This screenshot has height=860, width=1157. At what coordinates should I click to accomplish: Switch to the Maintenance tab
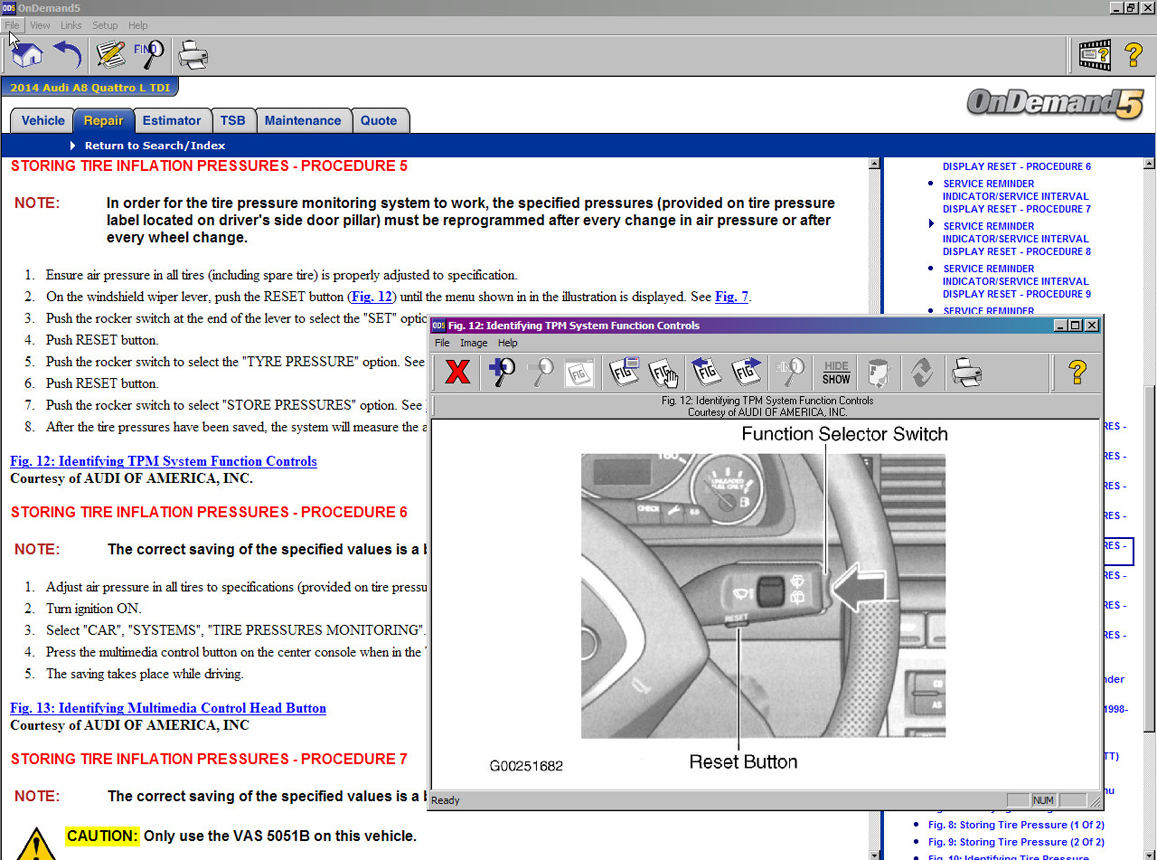[x=303, y=120]
